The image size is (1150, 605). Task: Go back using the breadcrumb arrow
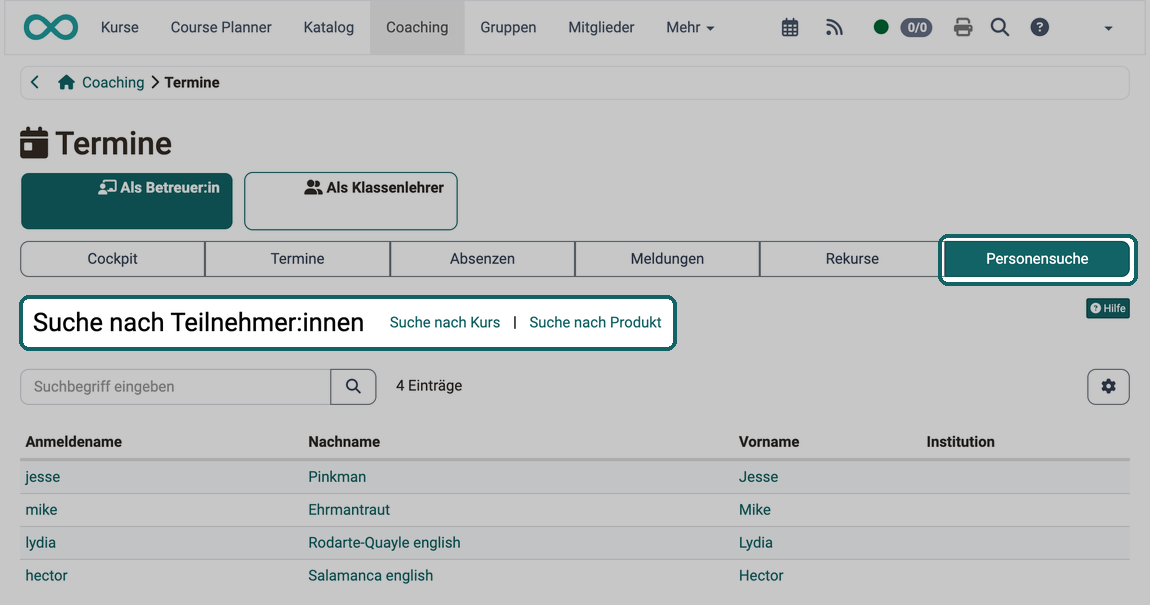35,82
